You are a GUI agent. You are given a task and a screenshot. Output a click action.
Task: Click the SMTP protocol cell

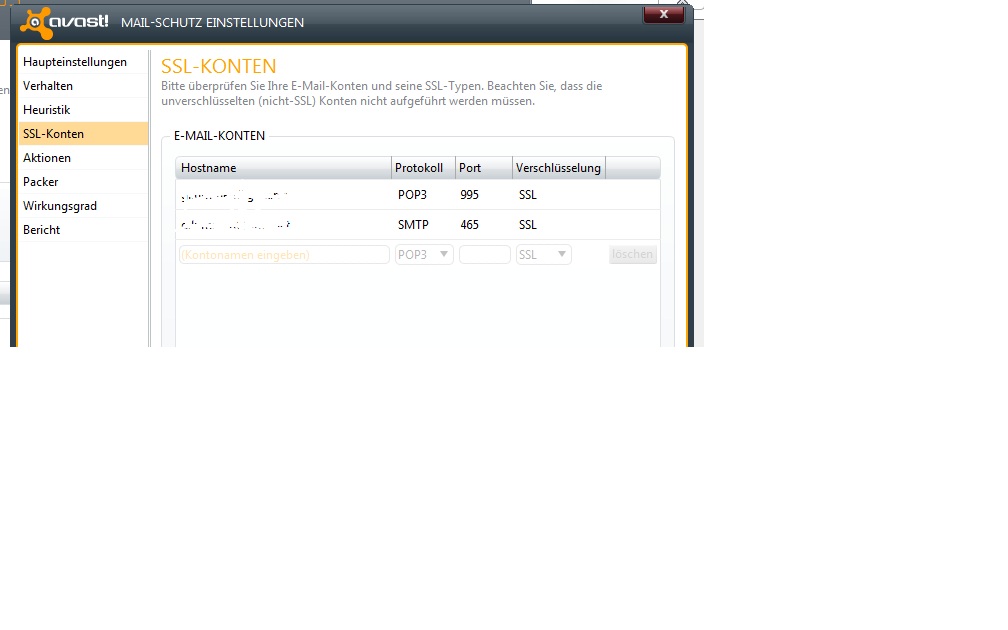[x=413, y=224]
